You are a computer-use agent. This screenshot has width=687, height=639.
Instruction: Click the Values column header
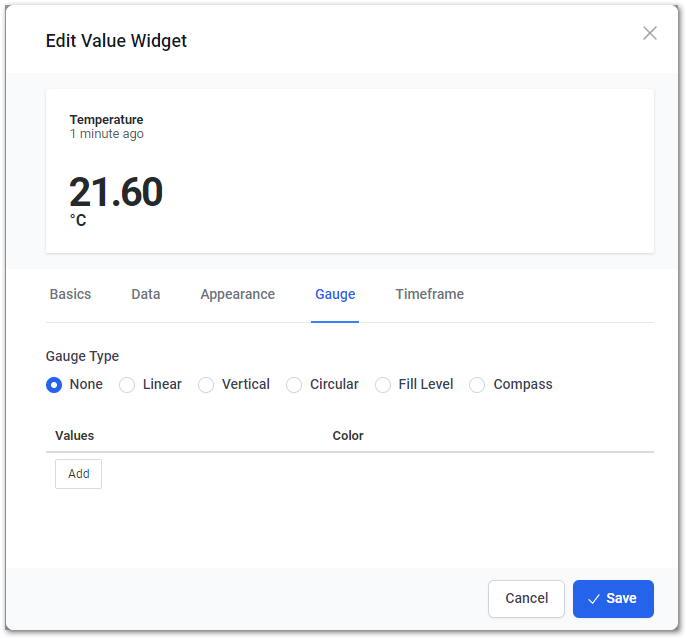pyautogui.click(x=74, y=435)
